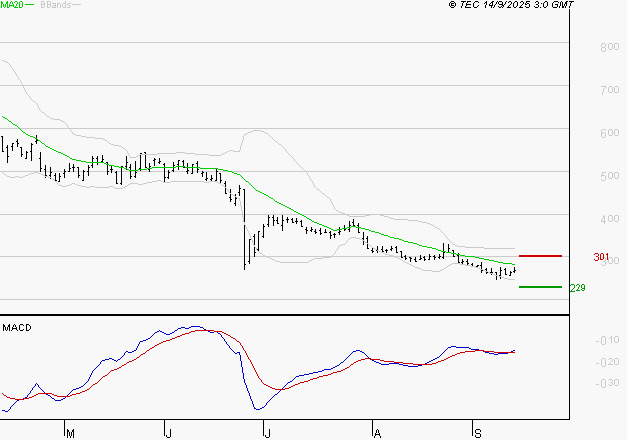Select the 'A' month marker on time axis
627x440 pixels.
(377, 433)
